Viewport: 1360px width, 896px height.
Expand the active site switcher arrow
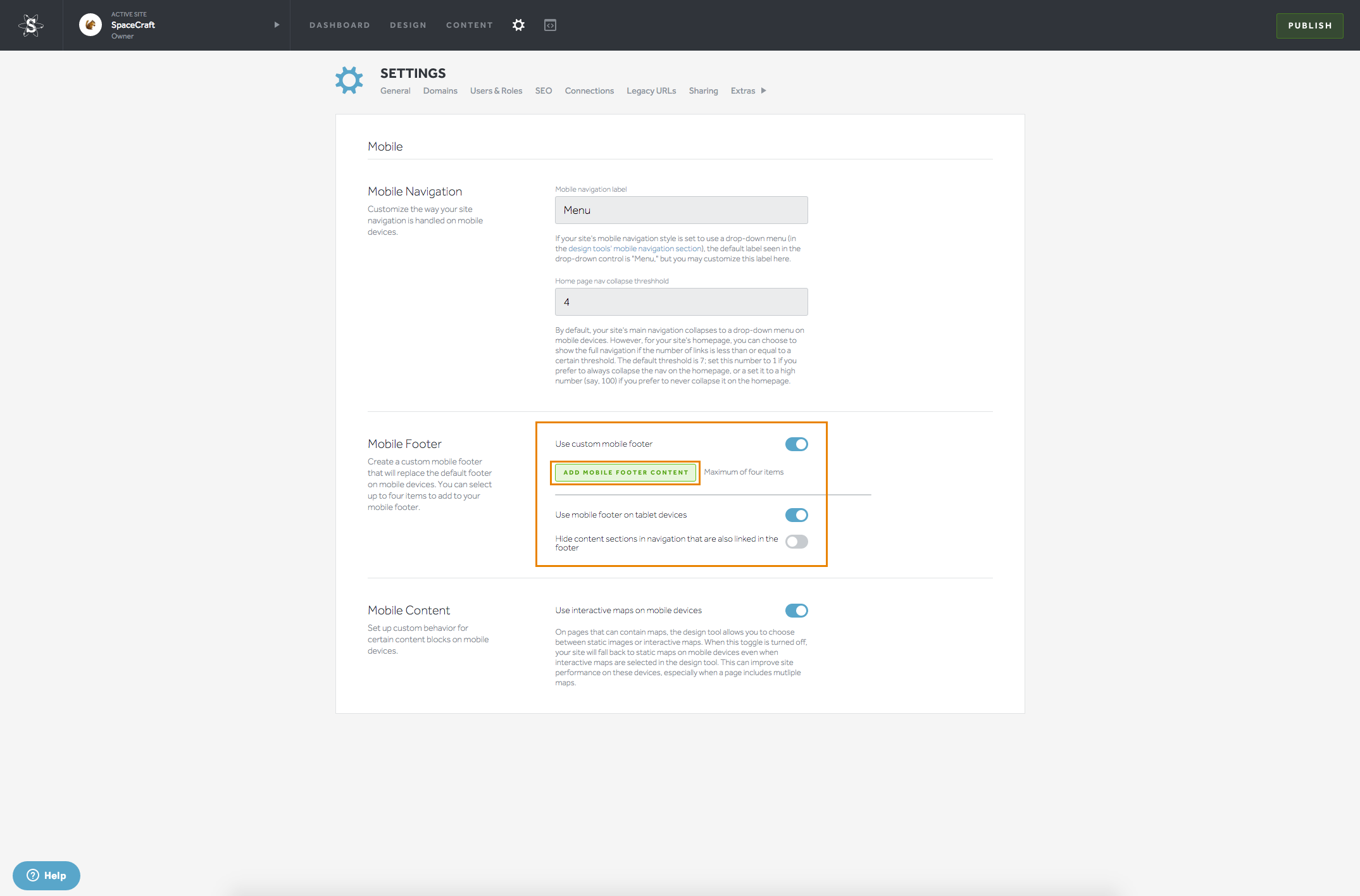(277, 25)
